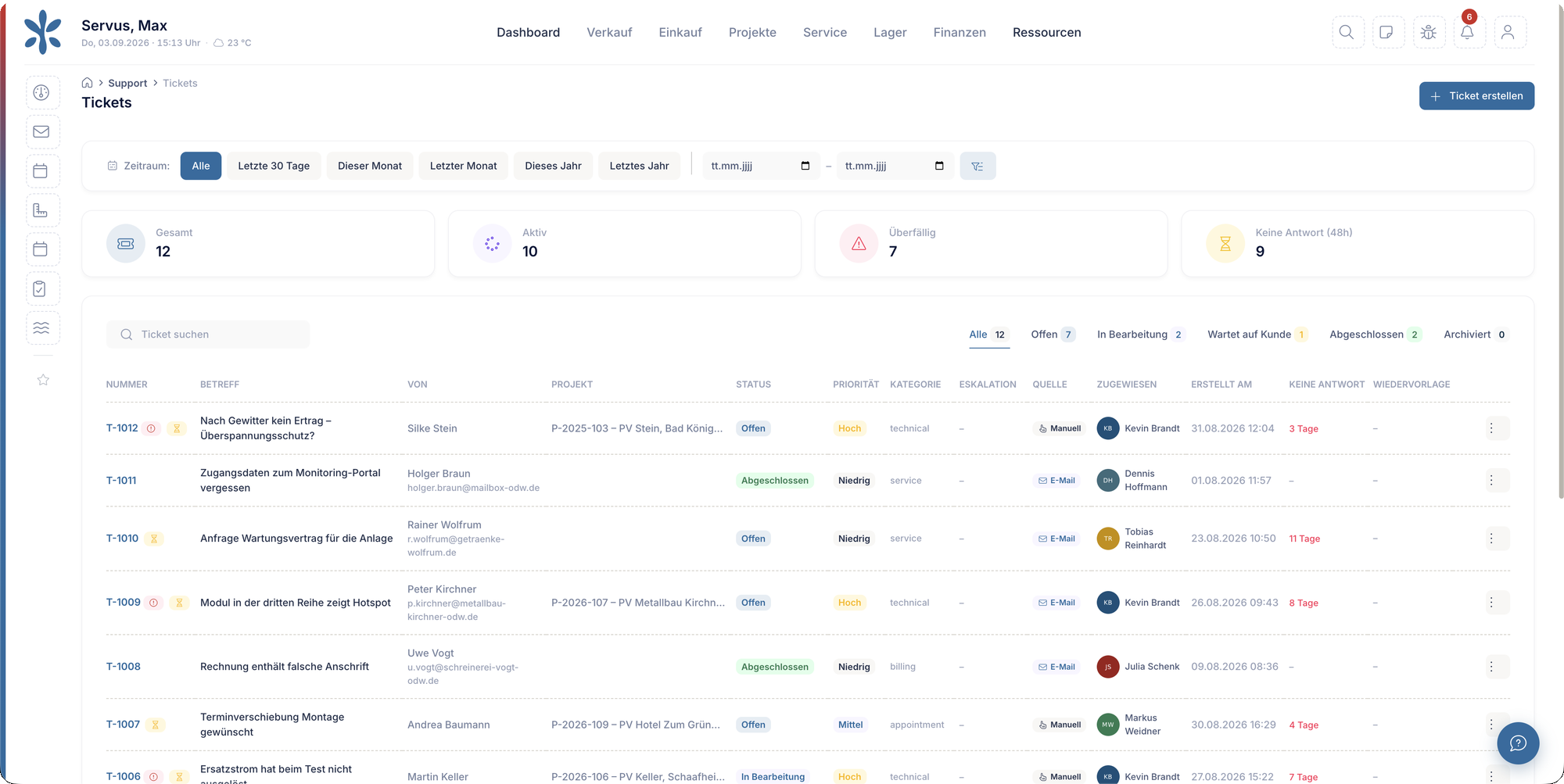Image resolution: width=1564 pixels, height=784 pixels.
Task: Click the advanced filter icon button
Action: point(977,166)
